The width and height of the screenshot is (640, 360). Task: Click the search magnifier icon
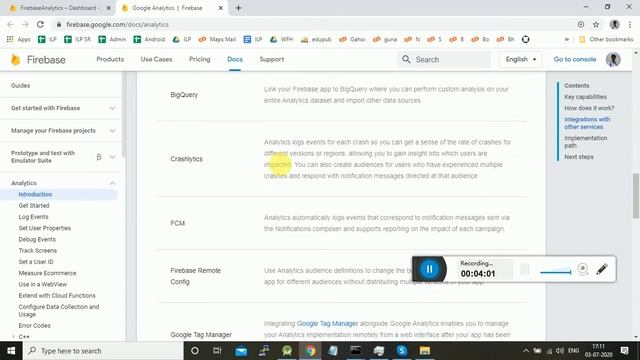click(x=406, y=59)
